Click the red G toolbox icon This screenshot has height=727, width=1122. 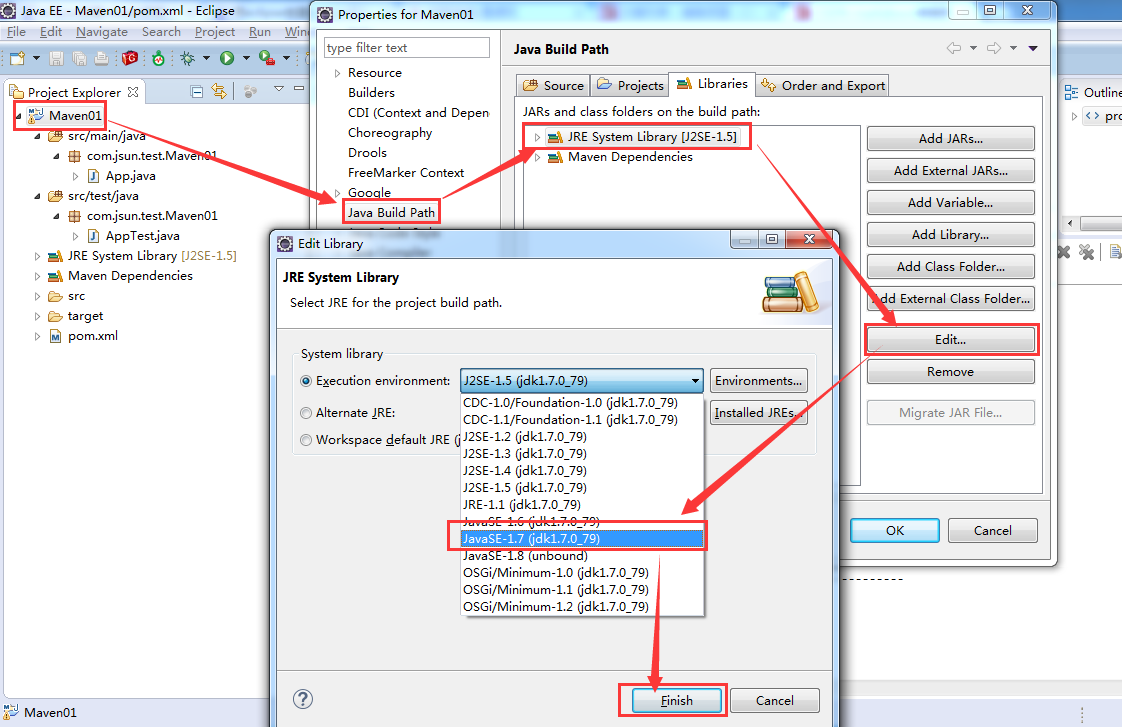(x=130, y=58)
